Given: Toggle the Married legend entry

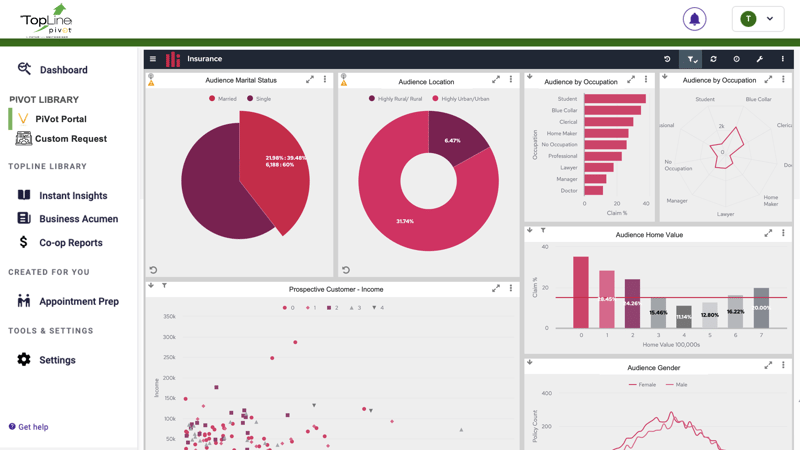Looking at the screenshot, I should (222, 98).
